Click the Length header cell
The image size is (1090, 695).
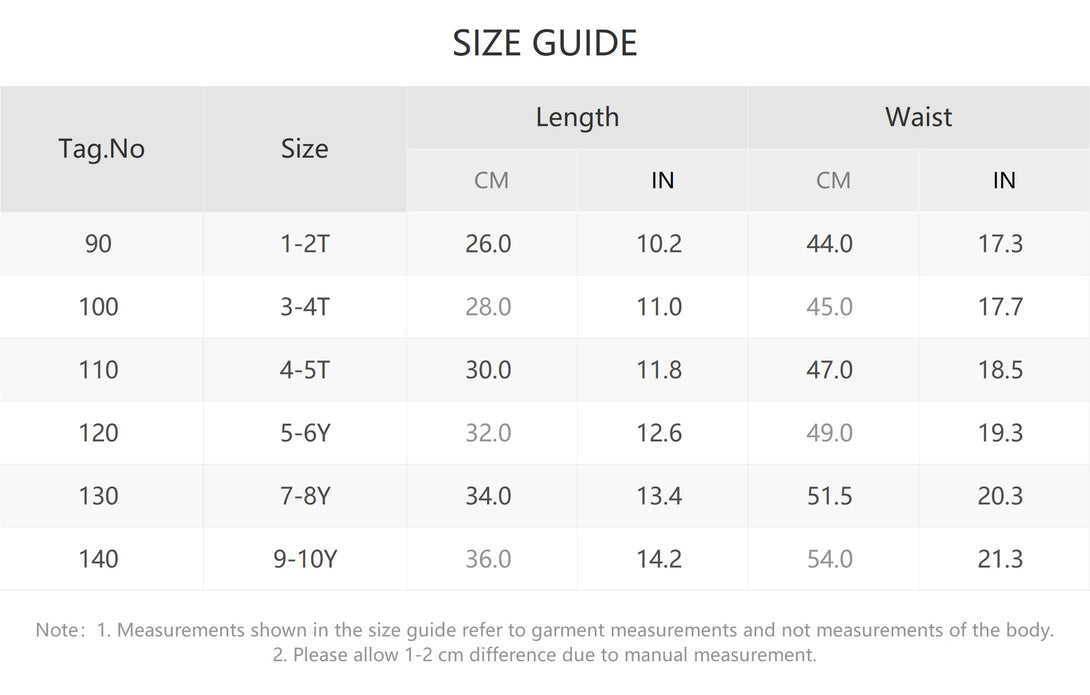(x=577, y=117)
